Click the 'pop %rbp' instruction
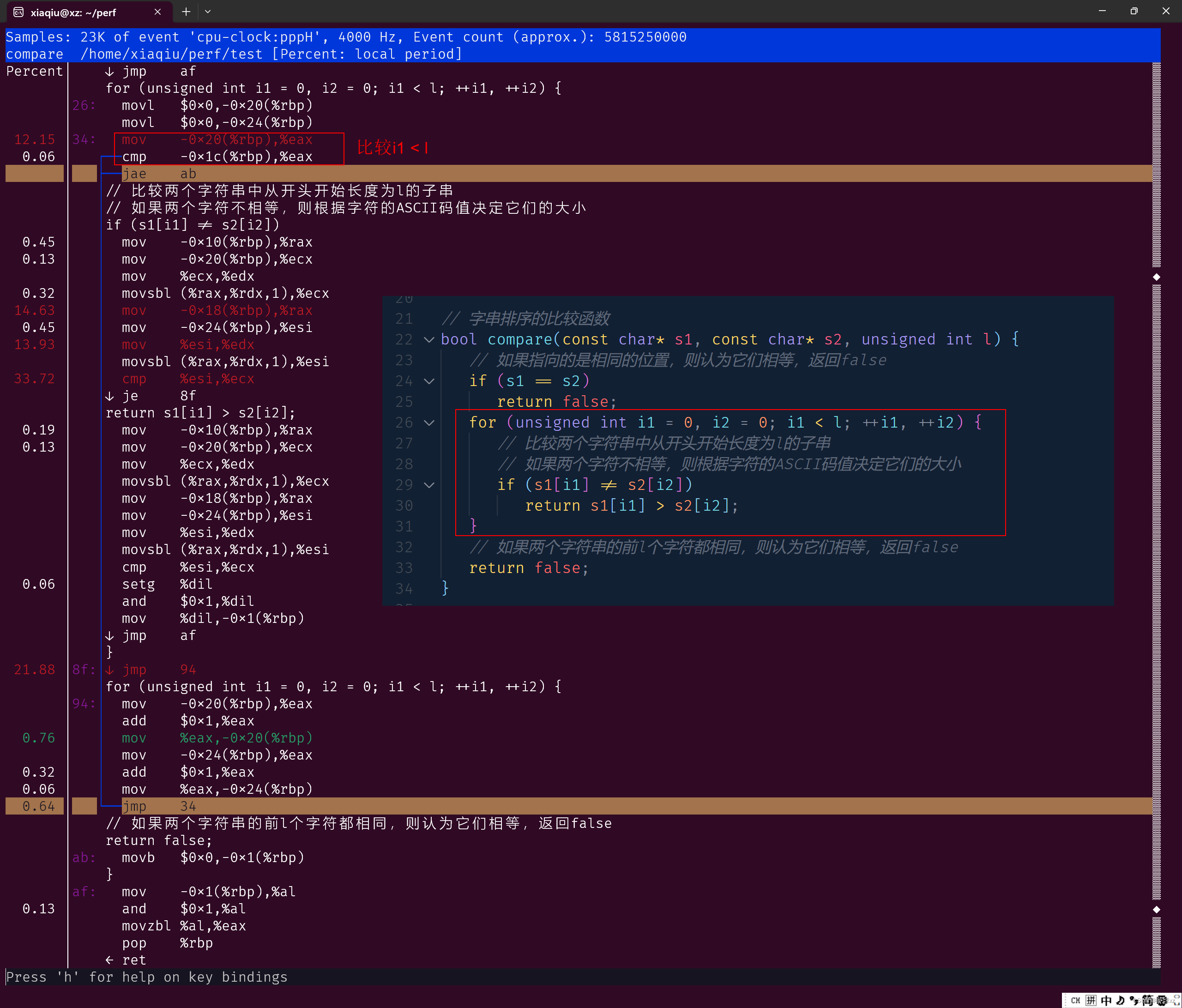The image size is (1182, 1008). tap(167, 943)
